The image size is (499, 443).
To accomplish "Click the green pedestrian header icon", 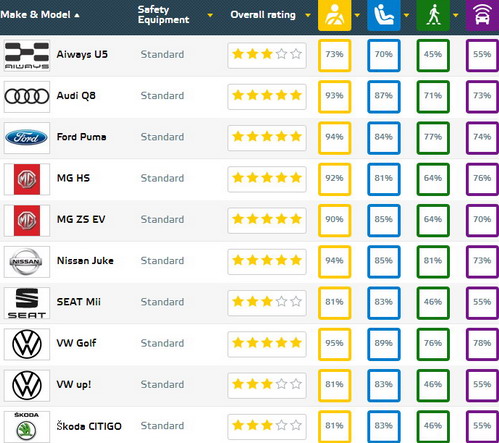I will [x=433, y=15].
